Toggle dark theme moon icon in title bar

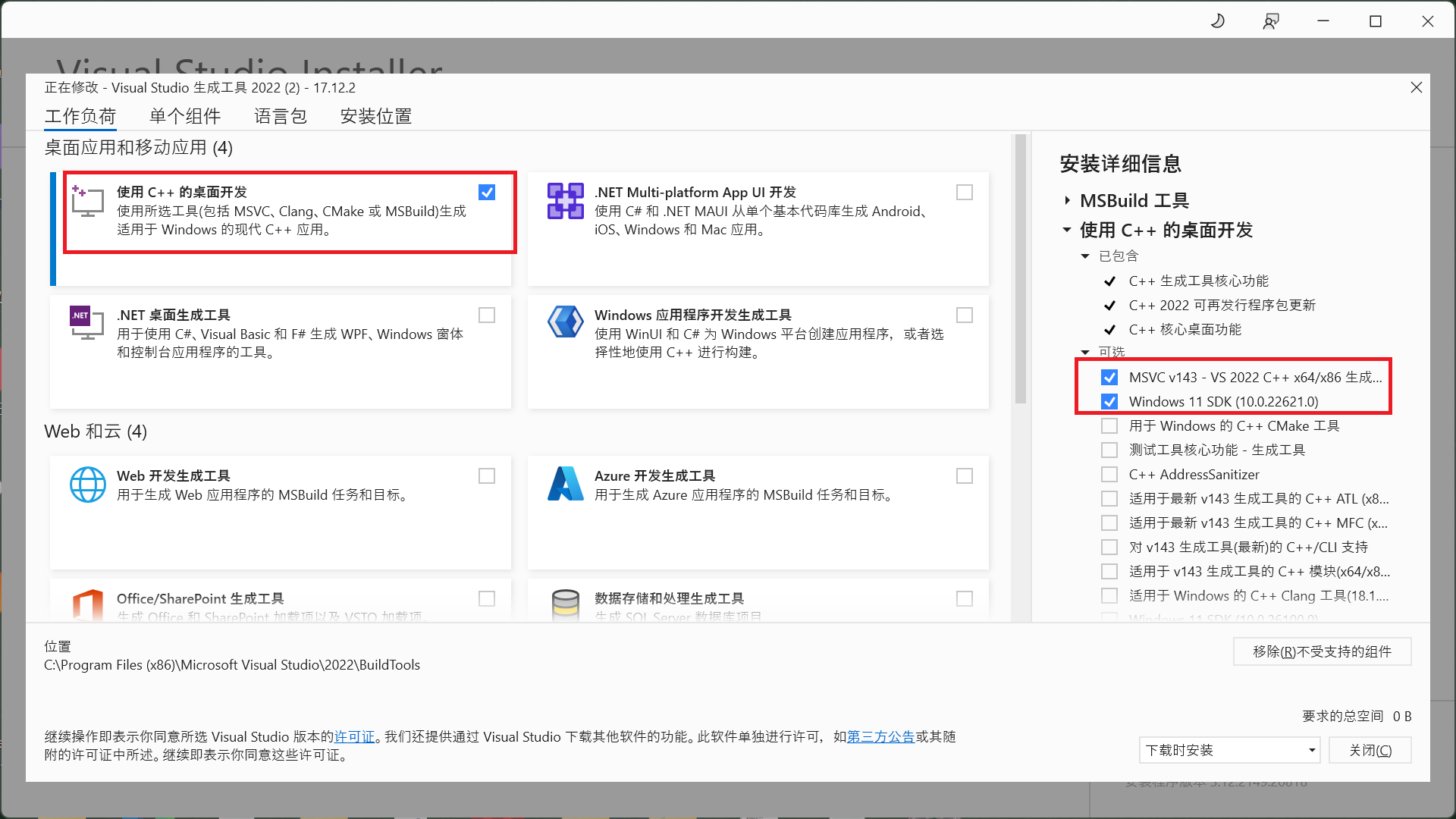point(1218,21)
